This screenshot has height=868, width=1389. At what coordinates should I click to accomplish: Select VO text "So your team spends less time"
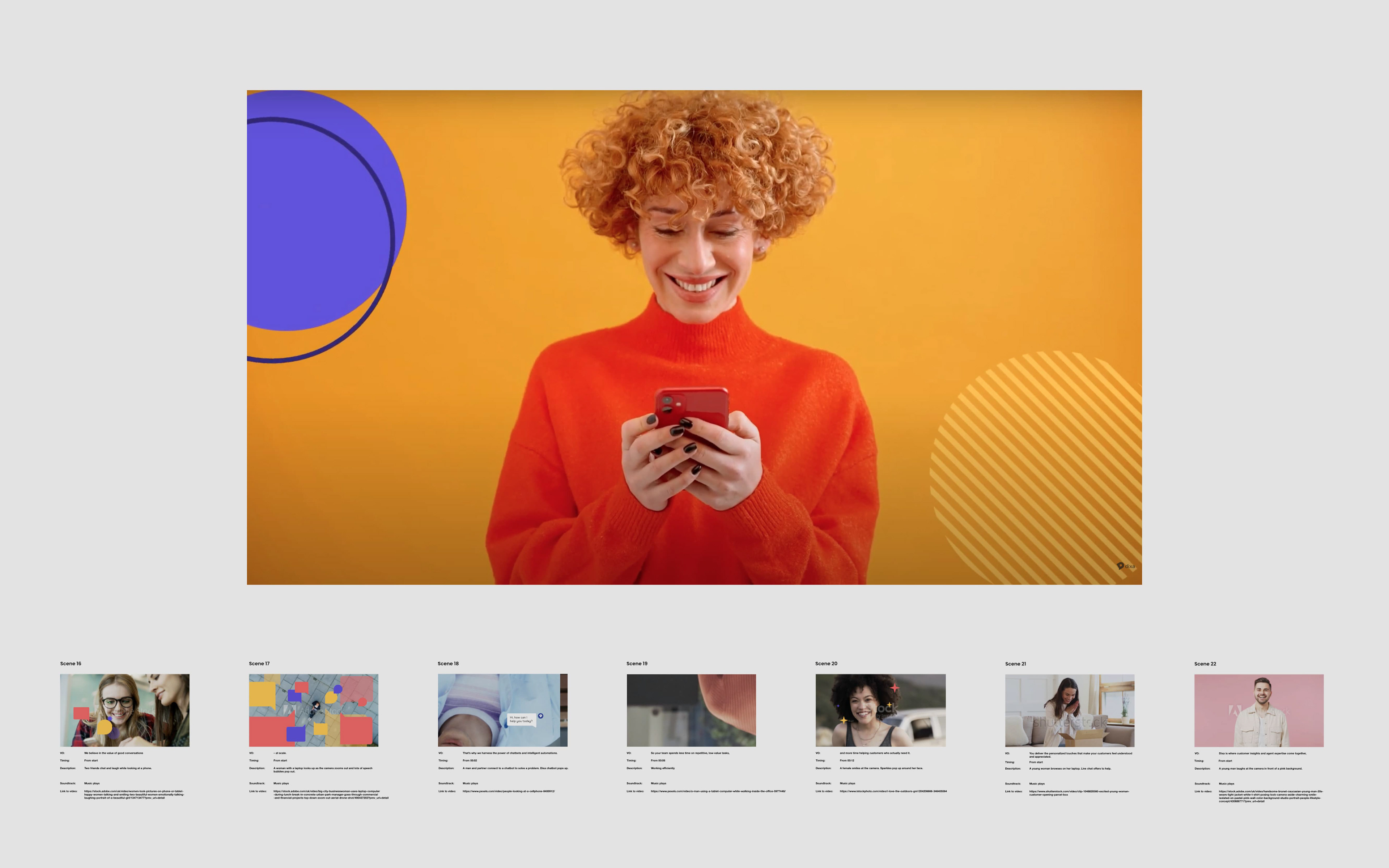pos(690,753)
